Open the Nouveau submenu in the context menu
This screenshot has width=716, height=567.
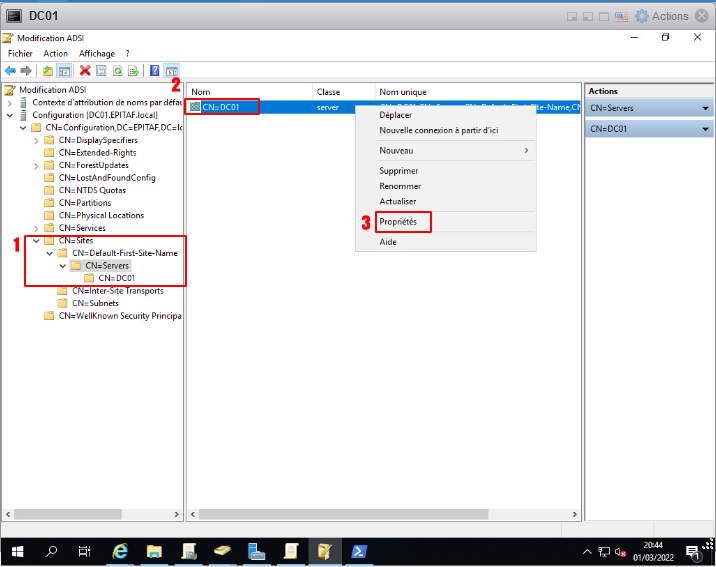point(453,150)
